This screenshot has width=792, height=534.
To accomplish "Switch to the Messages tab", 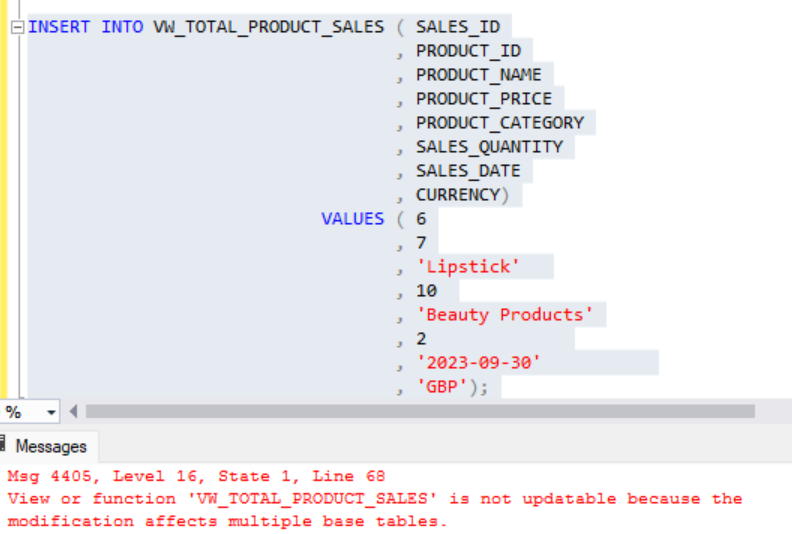I will 50,446.
